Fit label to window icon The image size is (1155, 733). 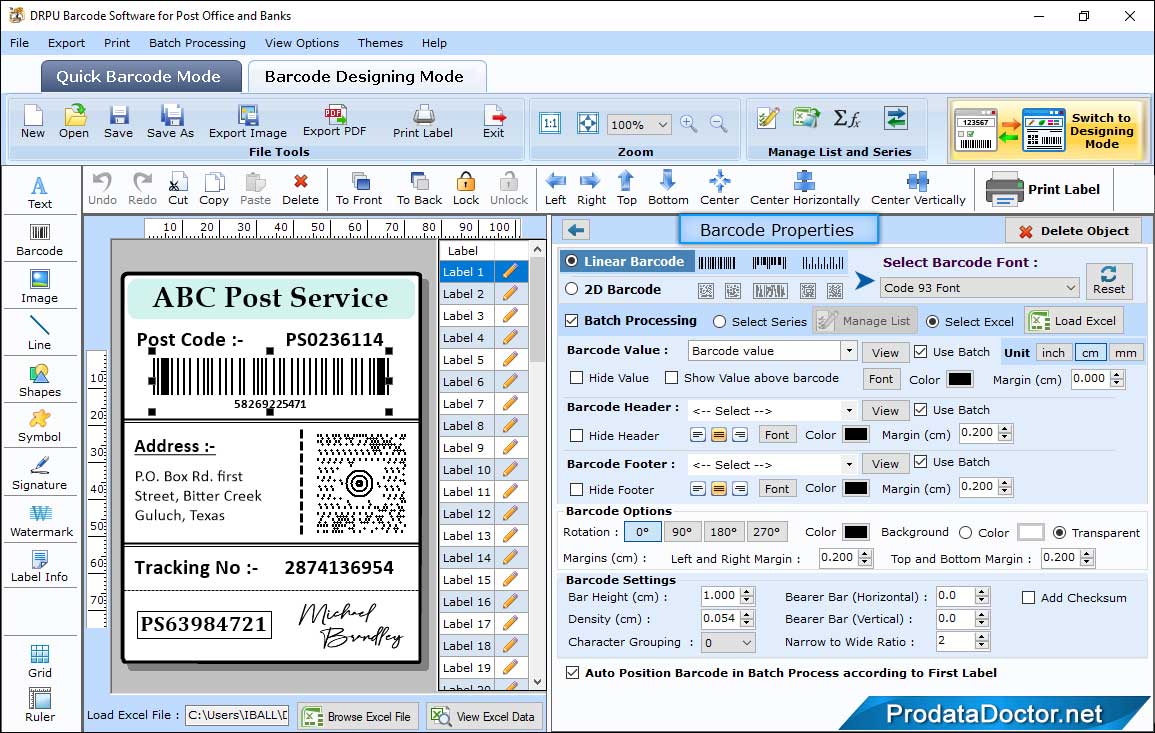coord(588,123)
